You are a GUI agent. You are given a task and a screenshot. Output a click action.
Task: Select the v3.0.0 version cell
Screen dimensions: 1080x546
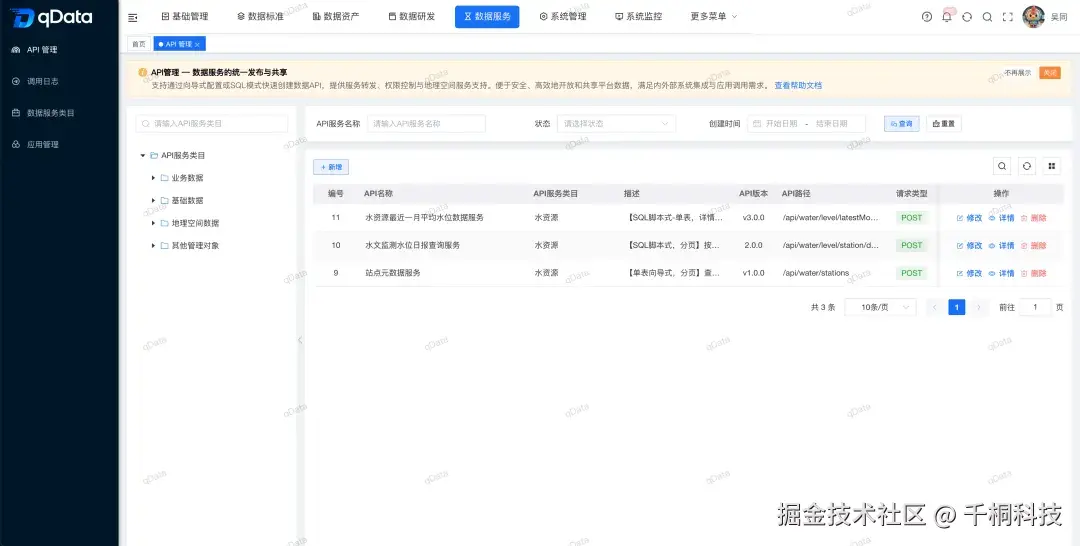753,218
